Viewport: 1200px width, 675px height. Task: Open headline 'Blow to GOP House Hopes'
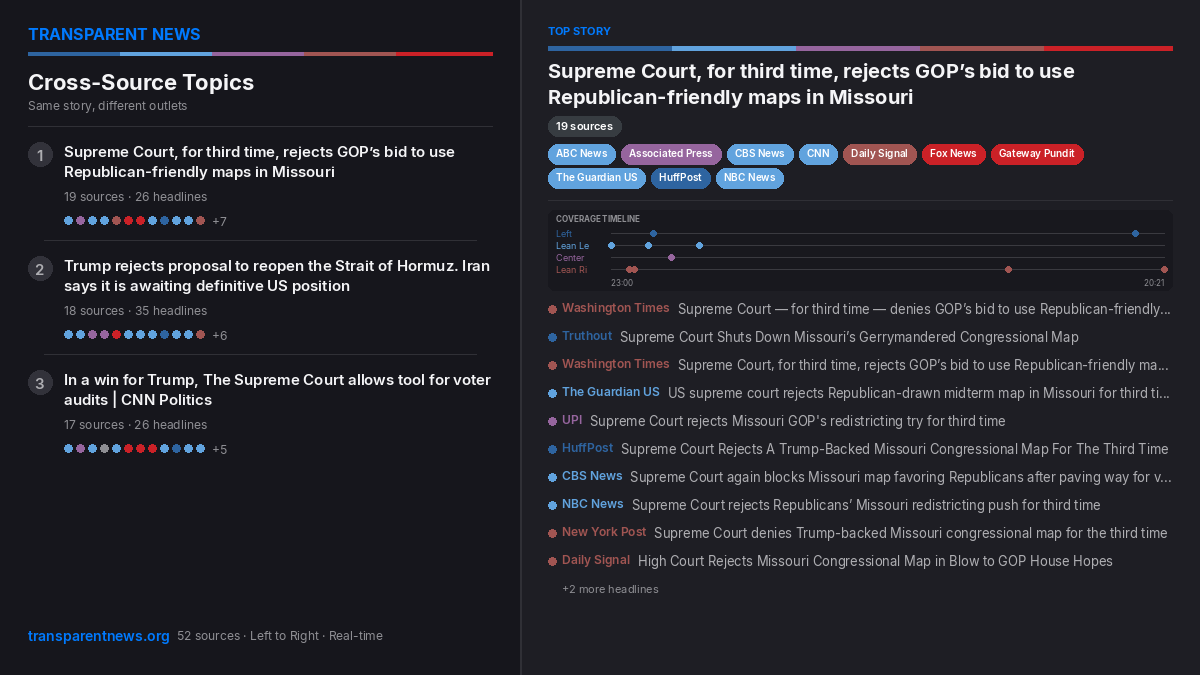pos(875,561)
